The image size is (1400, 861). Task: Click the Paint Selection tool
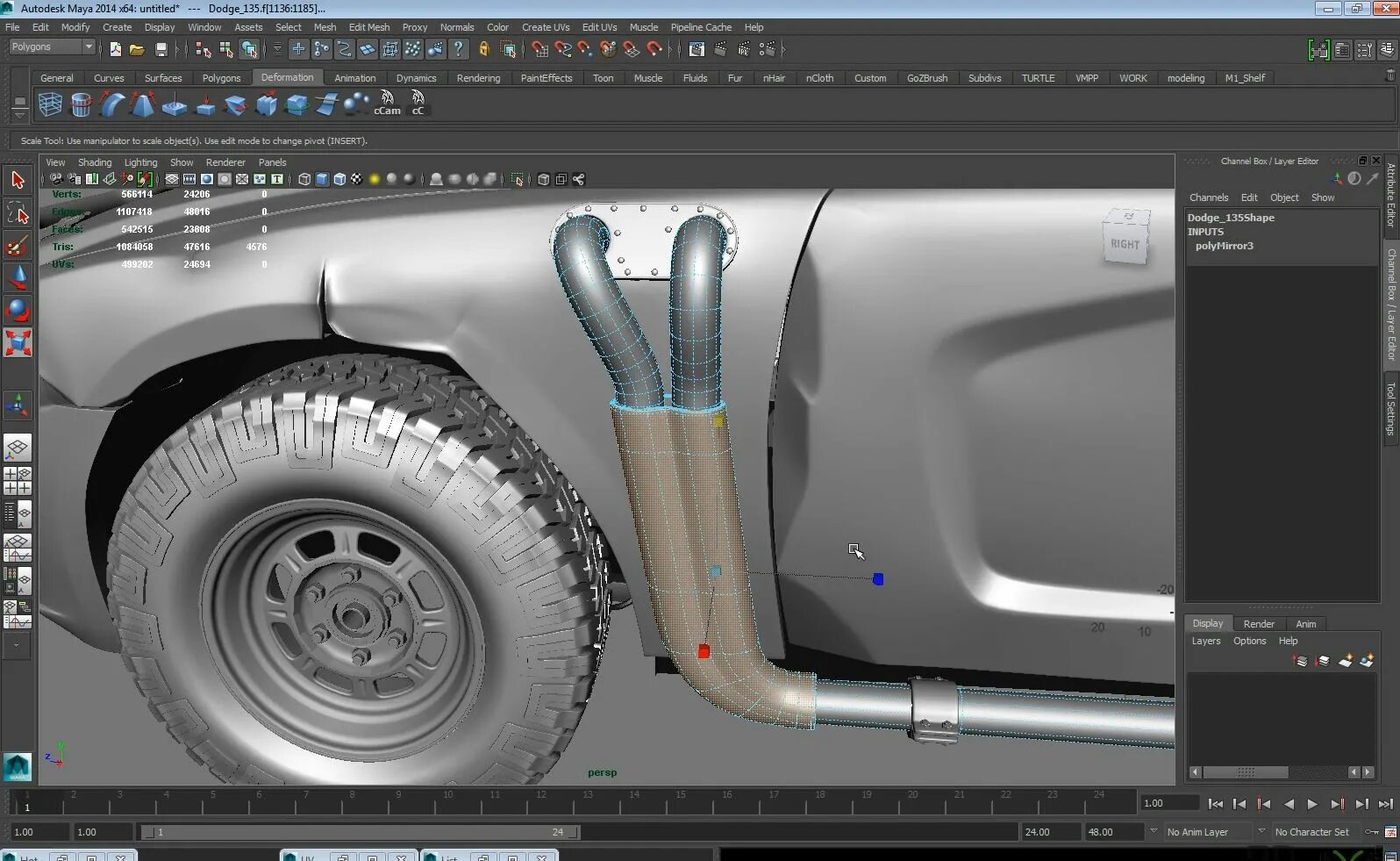(18, 247)
